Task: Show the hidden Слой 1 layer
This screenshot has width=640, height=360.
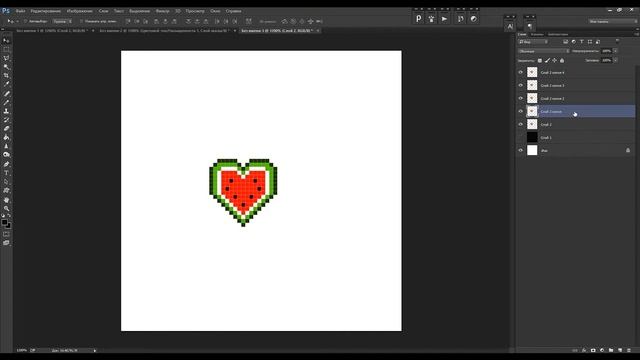Action: [520, 138]
